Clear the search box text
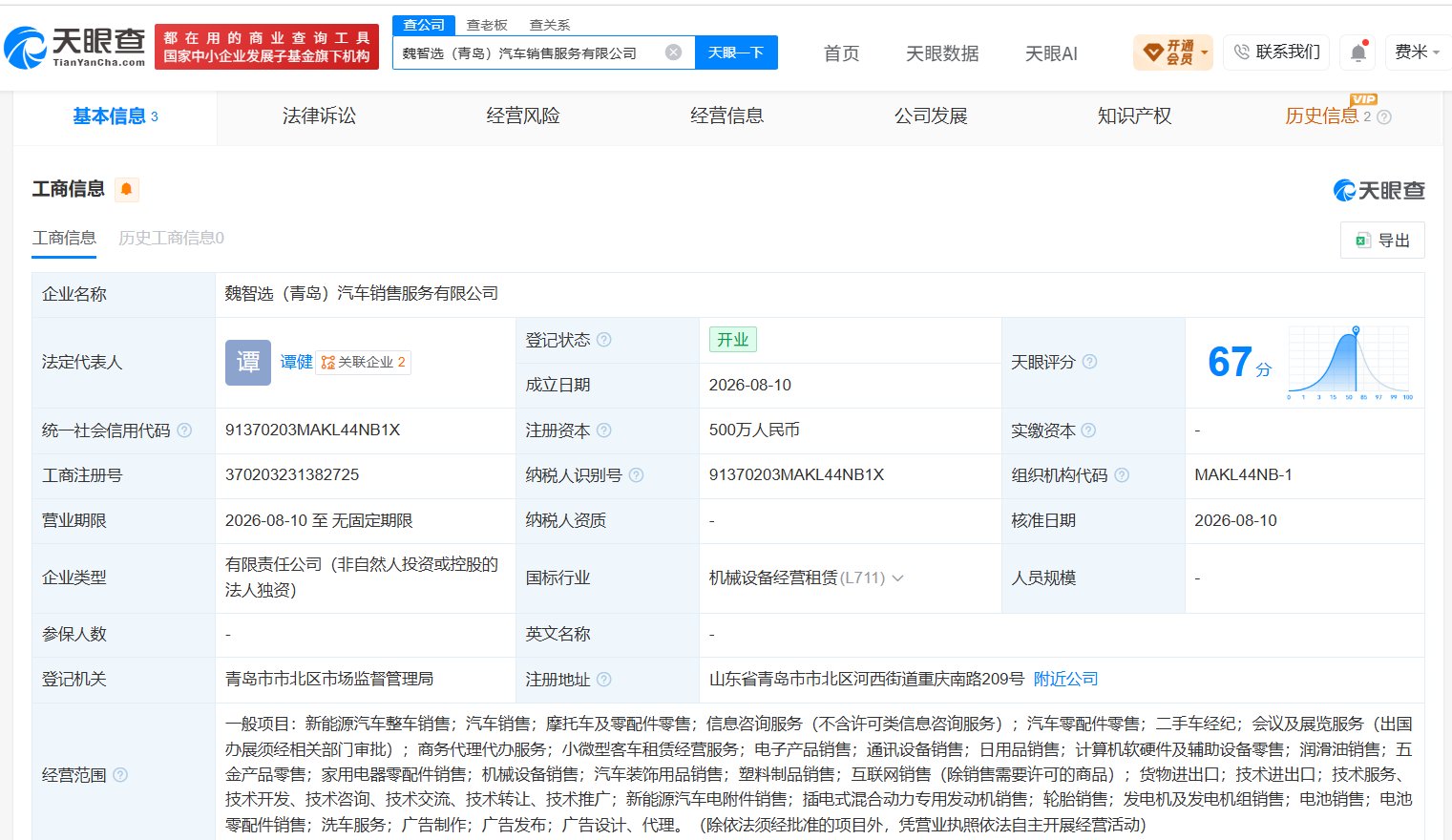The height and width of the screenshot is (840, 1452). coord(673,52)
